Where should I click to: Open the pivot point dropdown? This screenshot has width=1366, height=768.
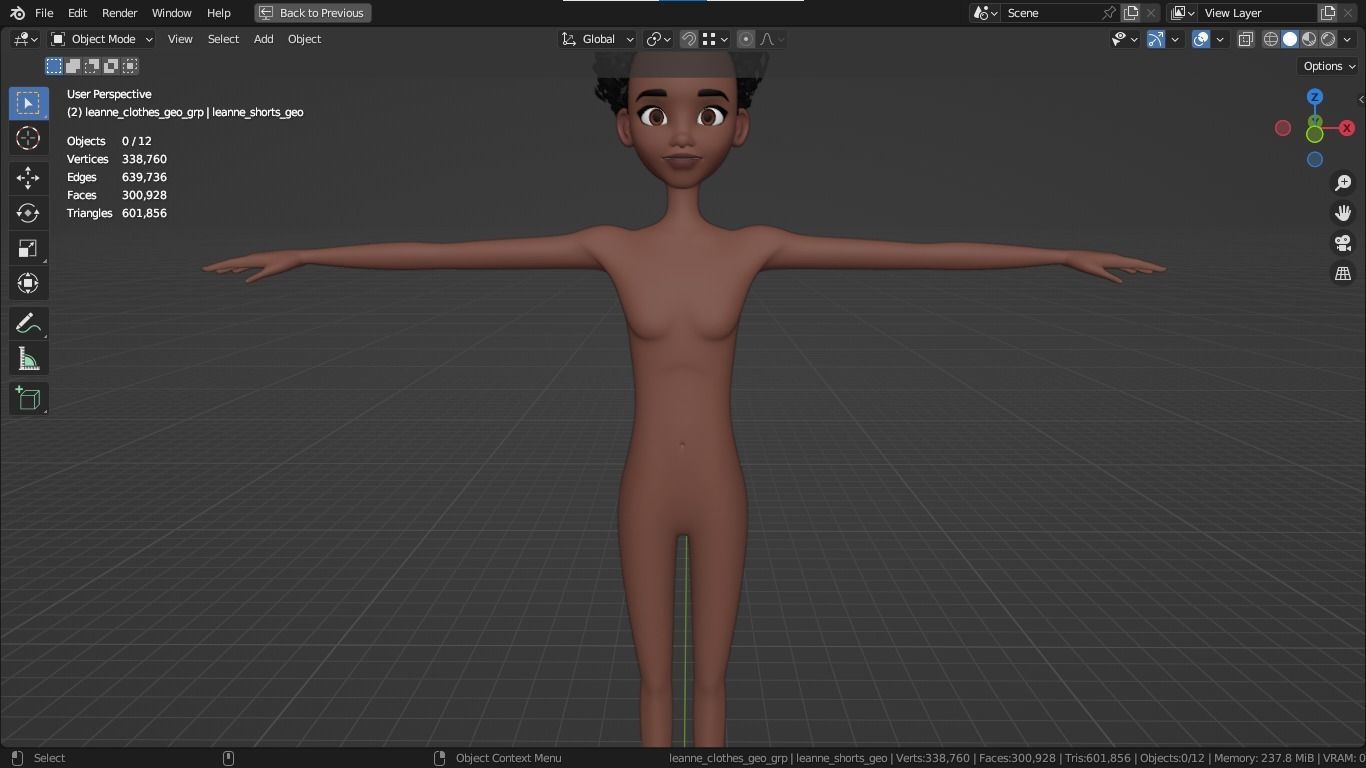click(658, 39)
